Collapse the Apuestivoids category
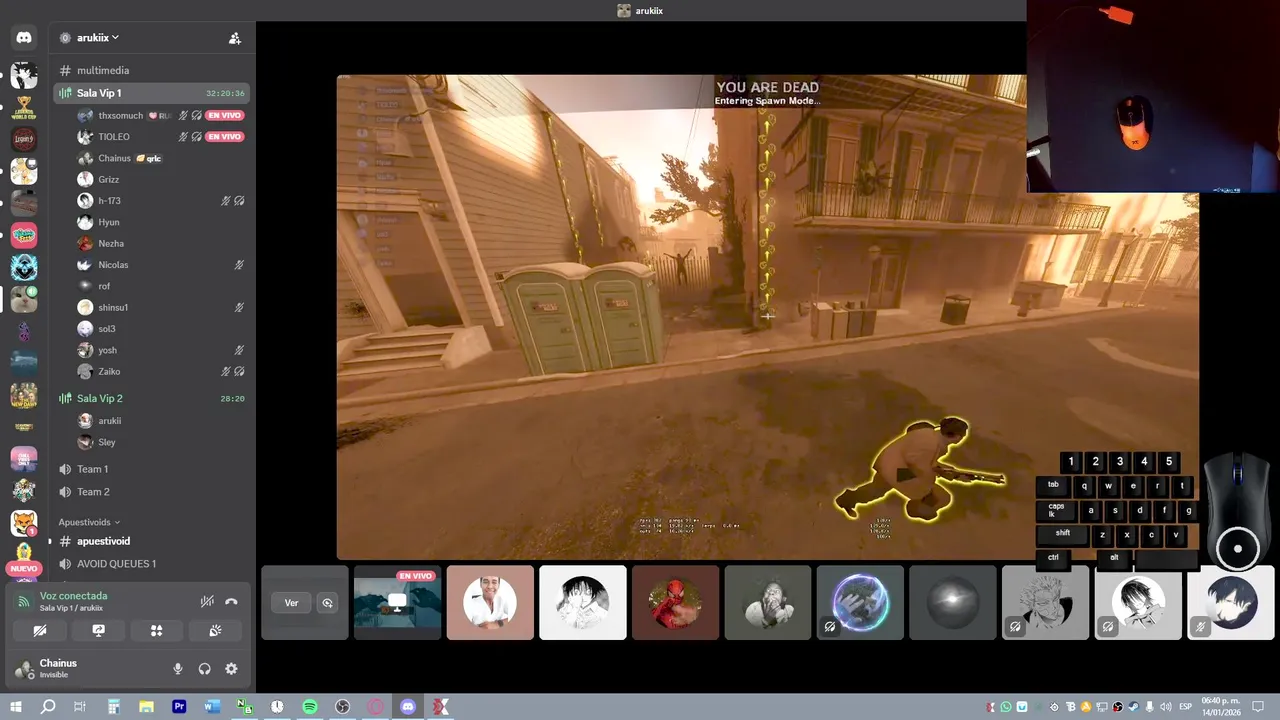1280x720 pixels. coord(89,522)
